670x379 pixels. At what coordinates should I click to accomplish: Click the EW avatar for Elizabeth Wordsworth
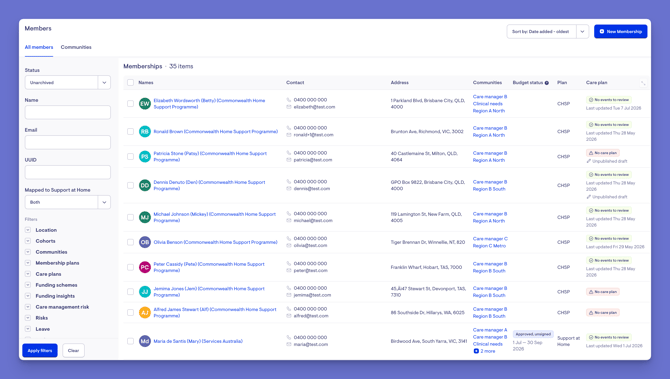pos(145,103)
